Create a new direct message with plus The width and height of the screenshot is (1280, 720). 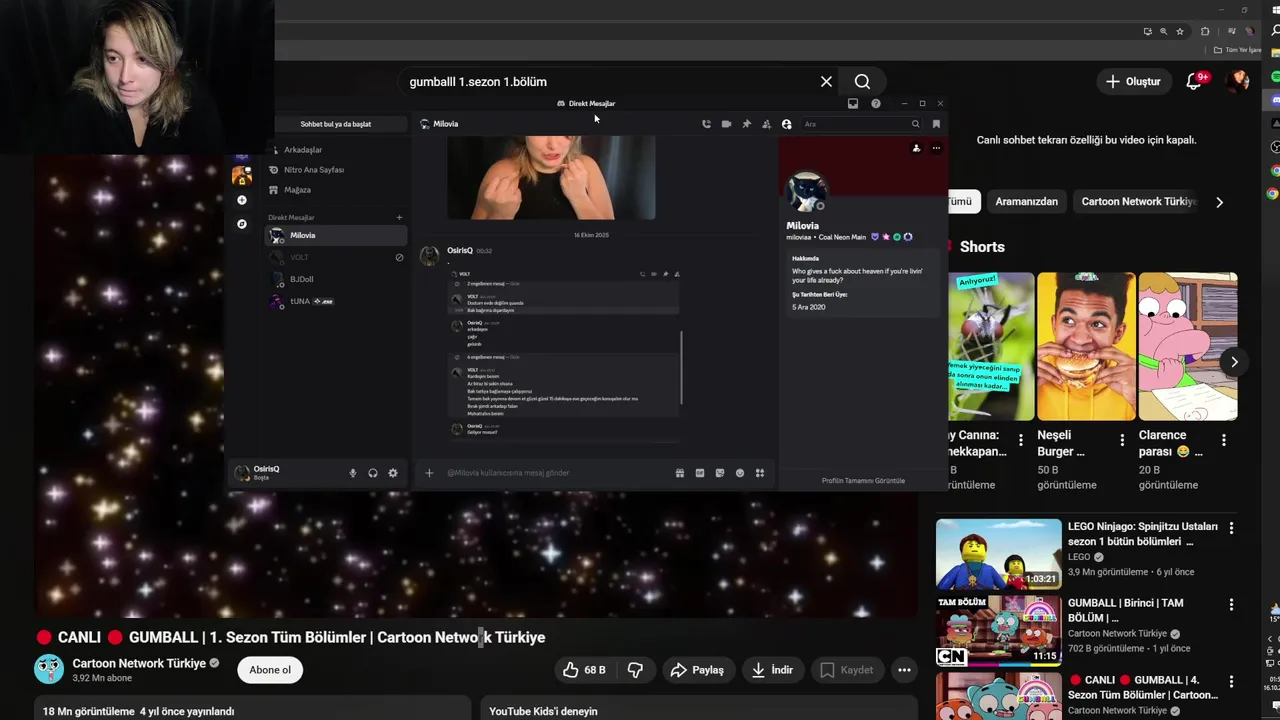coord(399,217)
